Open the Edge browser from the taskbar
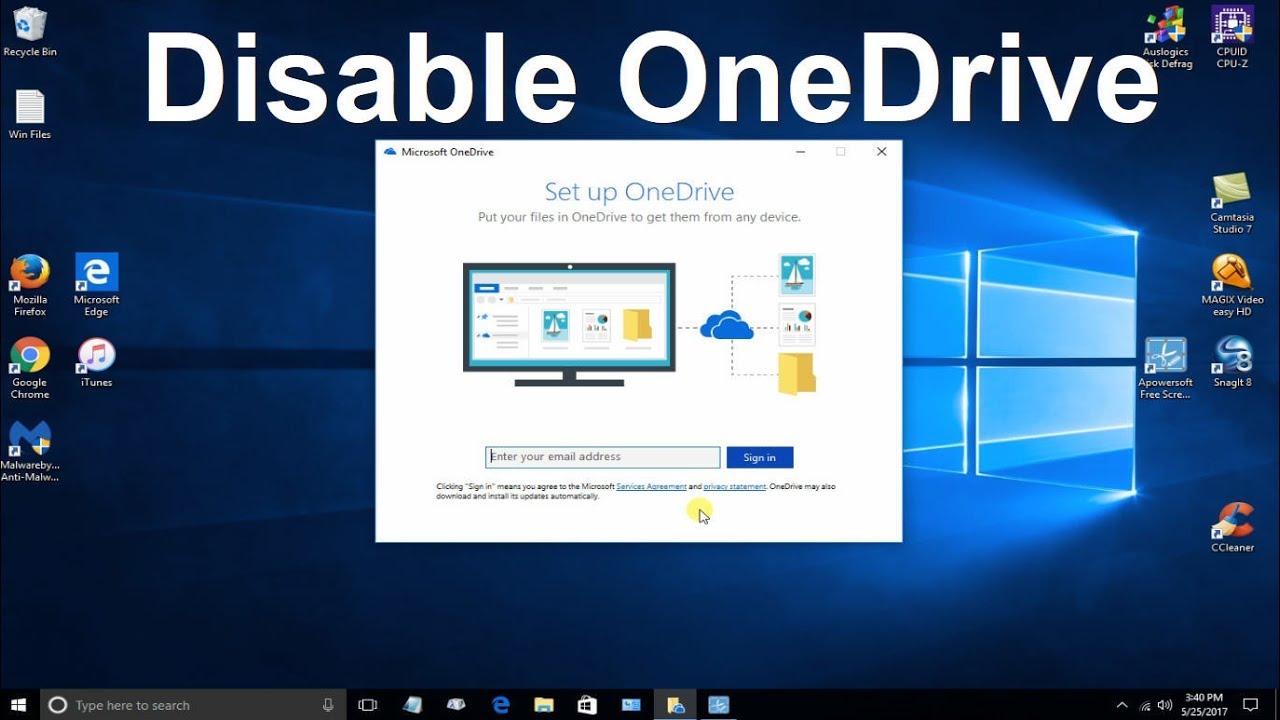Viewport: 1280px width, 720px height. (501, 705)
